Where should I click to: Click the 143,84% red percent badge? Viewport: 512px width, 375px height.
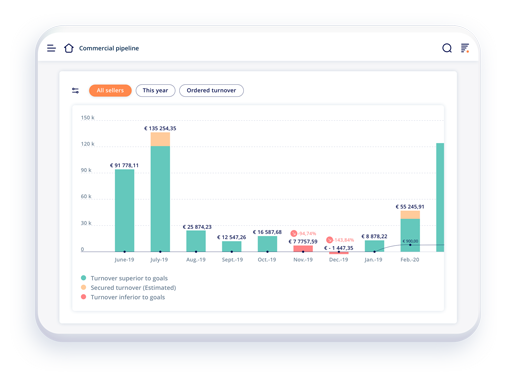[340, 240]
